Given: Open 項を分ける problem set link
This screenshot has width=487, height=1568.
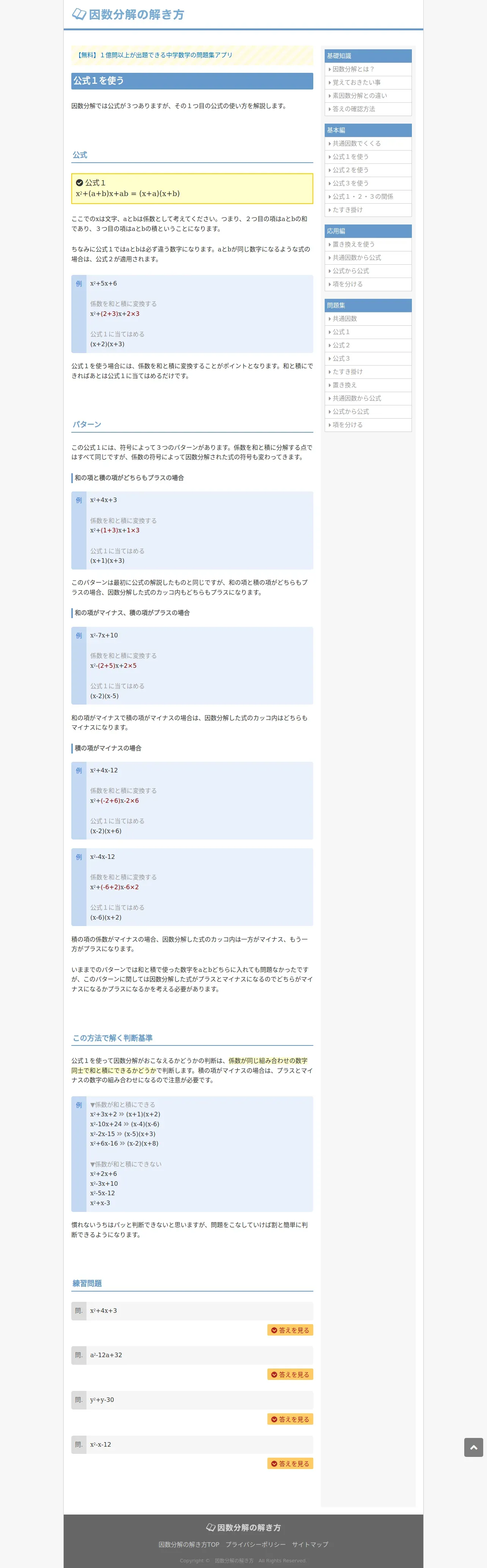Looking at the screenshot, I should click(368, 425).
